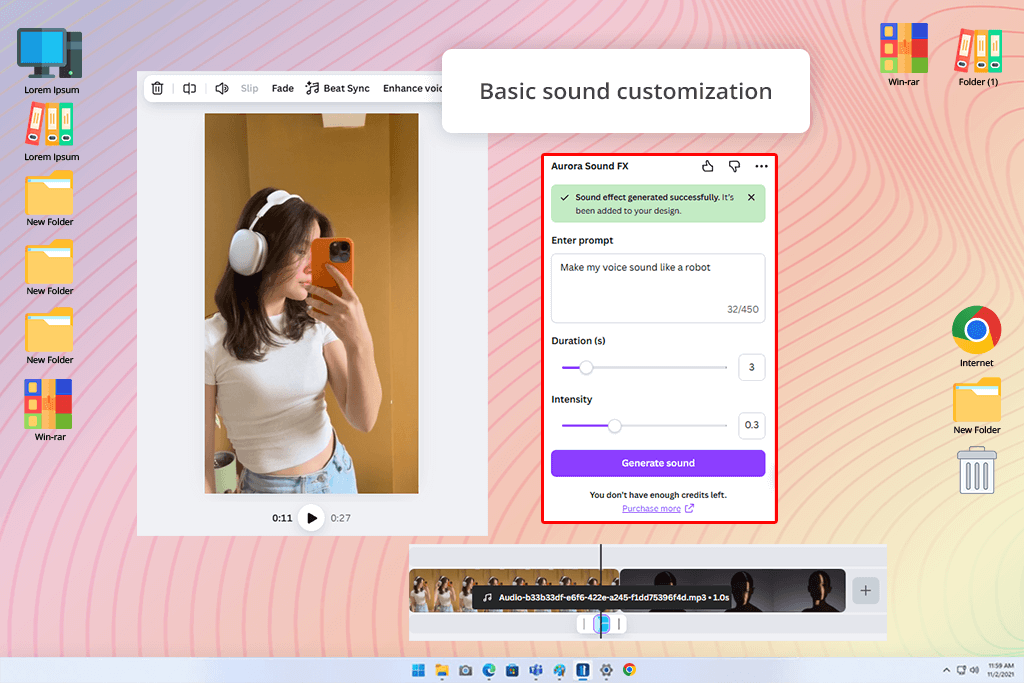Select Beat Sync in the toolbar
This screenshot has height=683, width=1024.
(338, 88)
